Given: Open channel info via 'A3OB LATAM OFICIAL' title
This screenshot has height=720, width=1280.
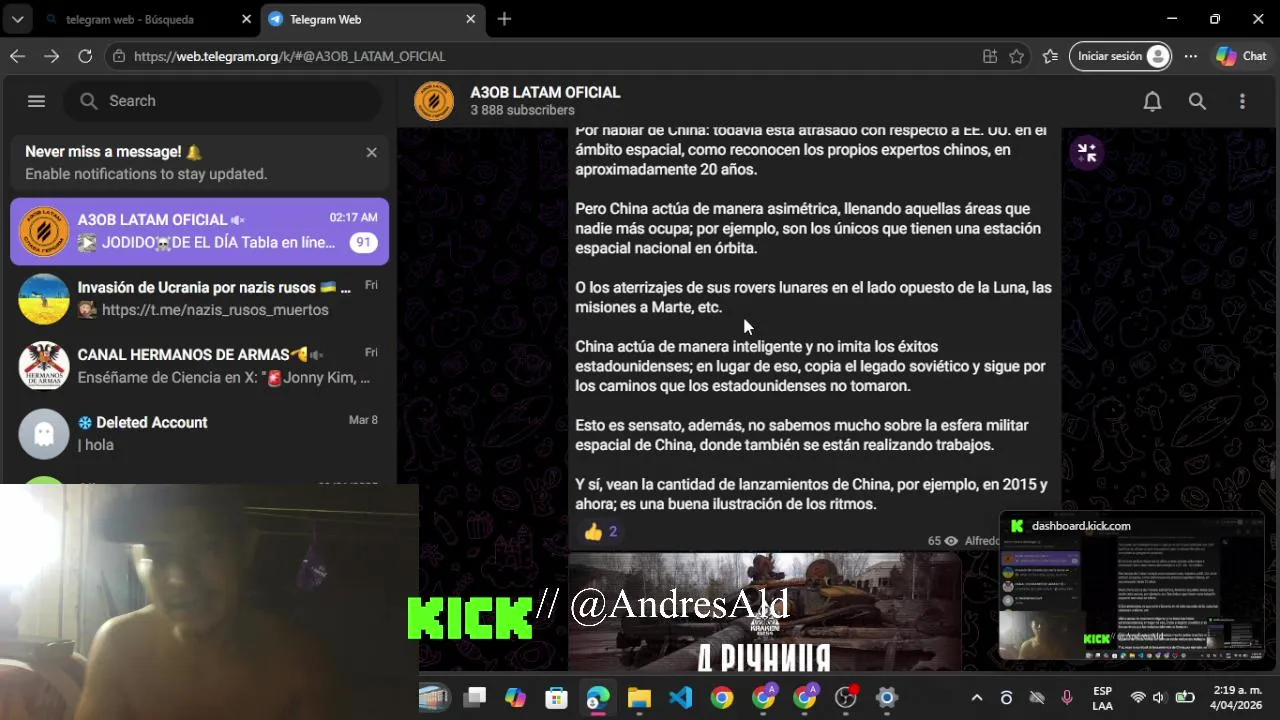Looking at the screenshot, I should 545,92.
